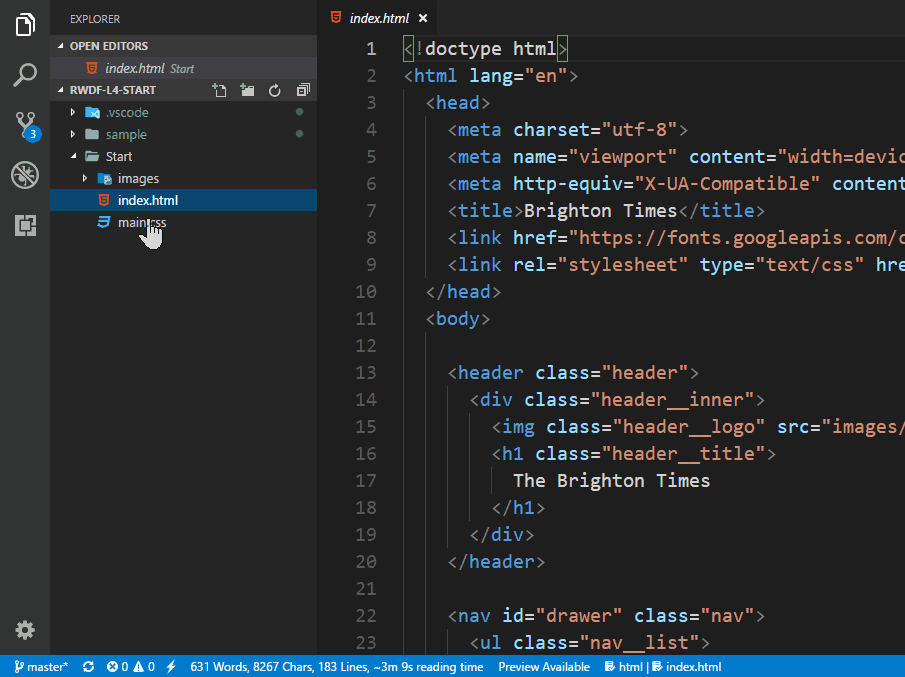Image resolution: width=905 pixels, height=677 pixels.
Task: Open the Explorer view in activity bar
Action: (25, 25)
